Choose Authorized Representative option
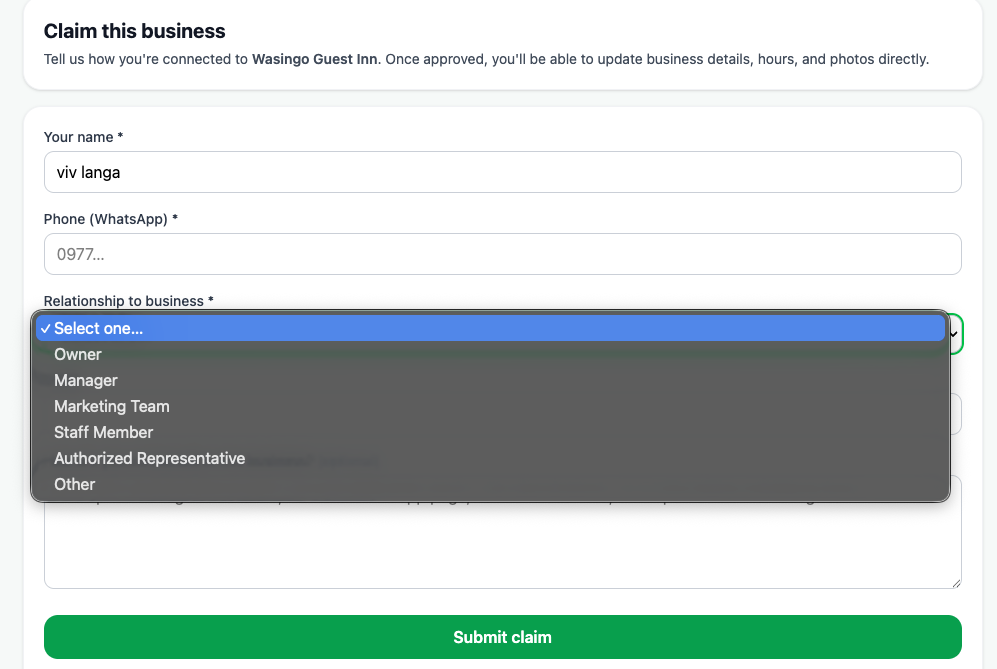This screenshot has height=669, width=997. point(490,459)
